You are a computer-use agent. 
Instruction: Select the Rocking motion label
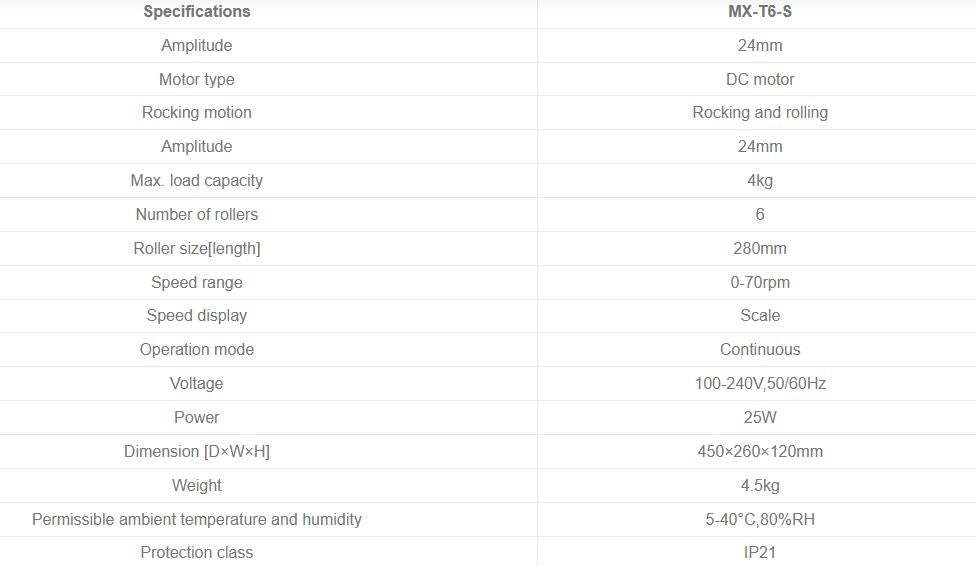click(197, 113)
